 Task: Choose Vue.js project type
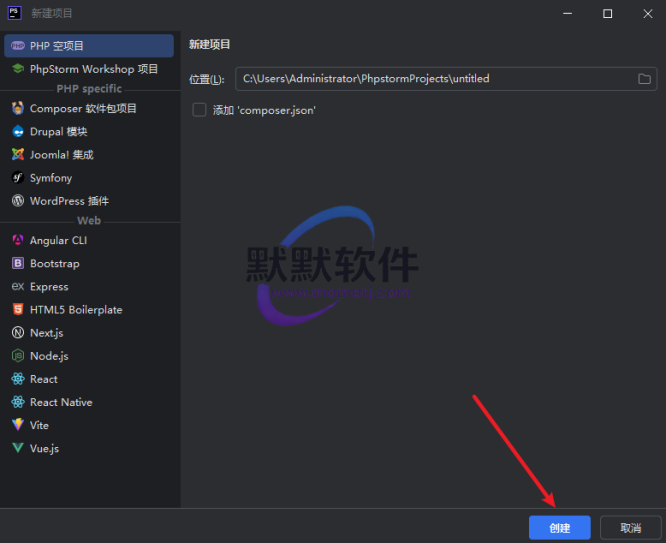[x=89, y=448]
